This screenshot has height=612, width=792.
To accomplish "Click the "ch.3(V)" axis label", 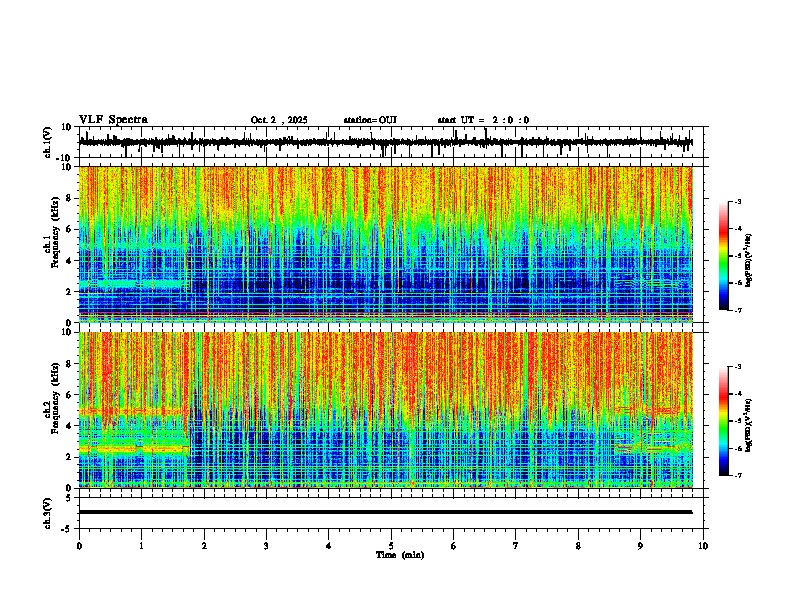I will point(48,513).
